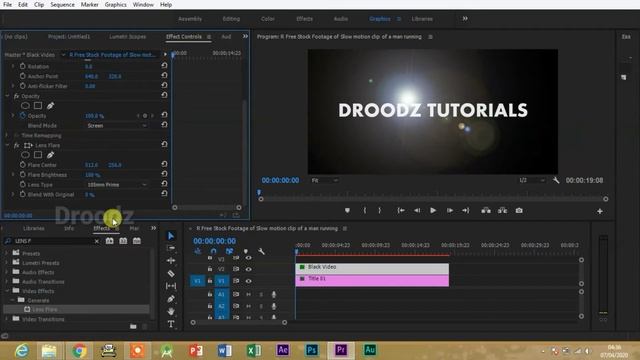Expand the Time Remapping section
640x360 pixels.
click(7, 135)
